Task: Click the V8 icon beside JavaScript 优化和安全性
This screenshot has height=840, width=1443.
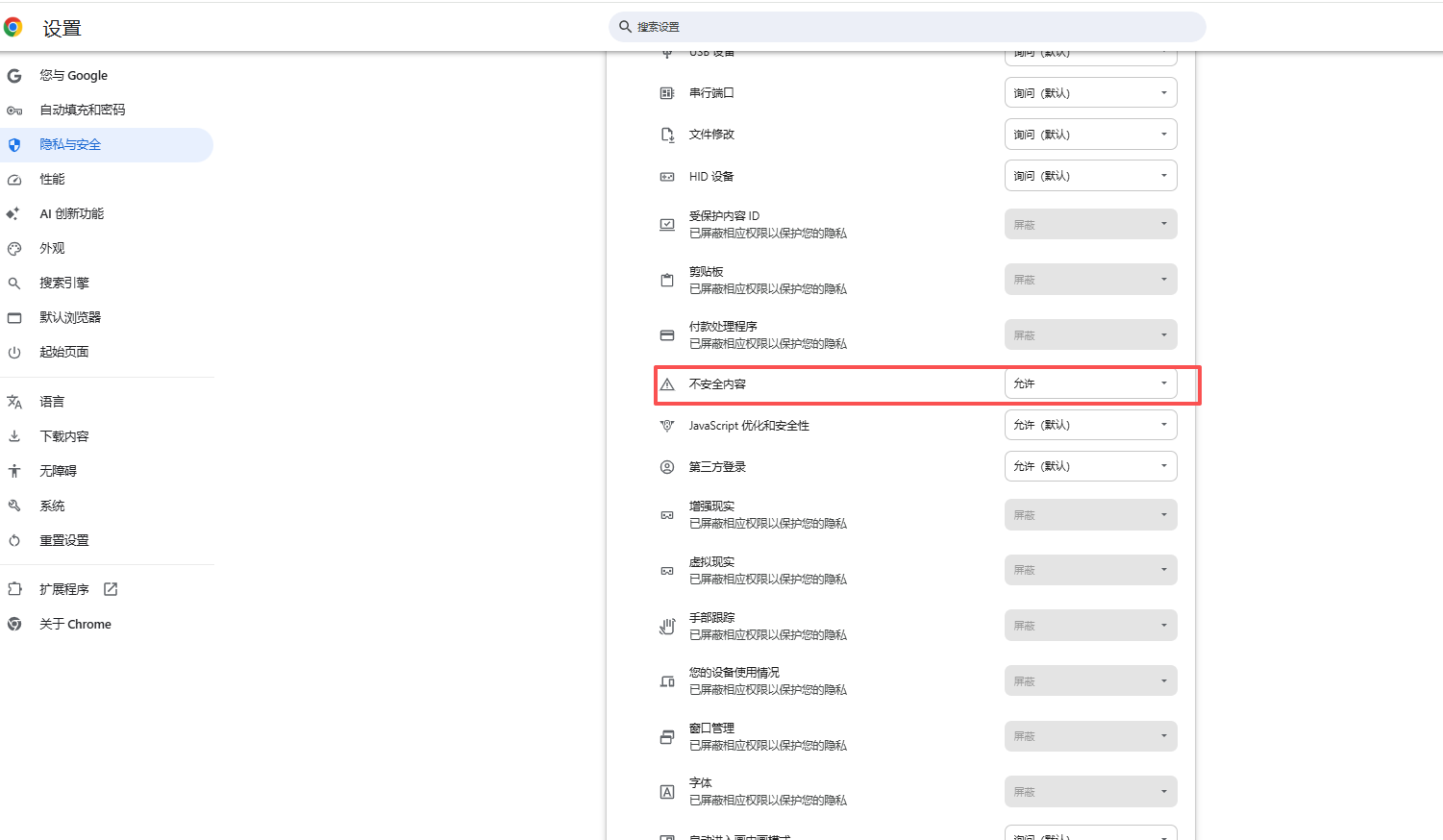Action: tap(667, 426)
